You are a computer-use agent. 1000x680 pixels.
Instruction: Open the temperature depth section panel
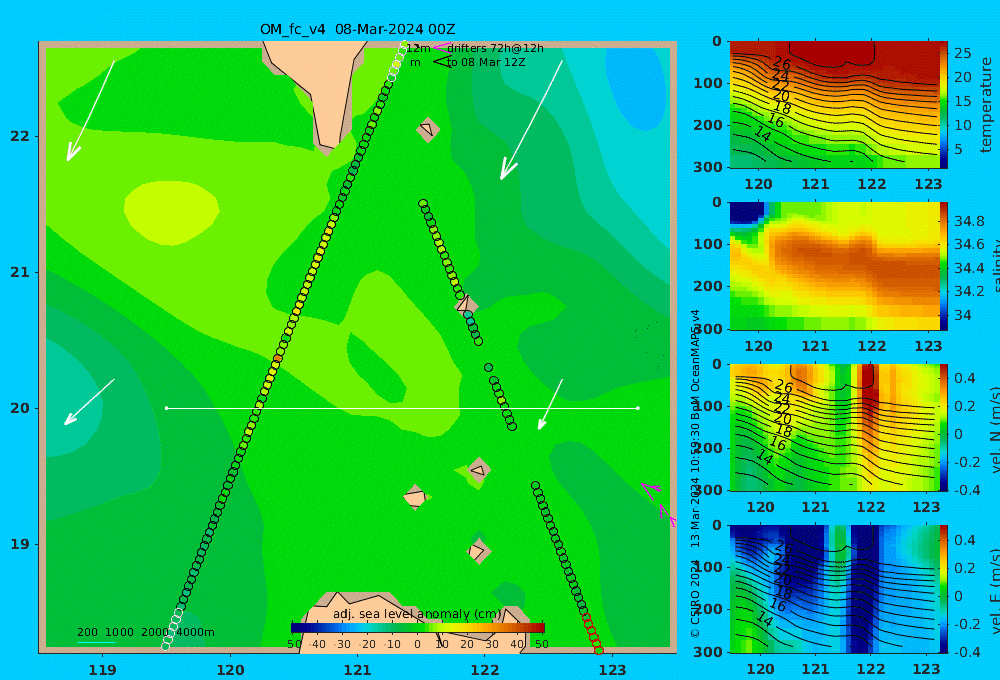coord(835,105)
